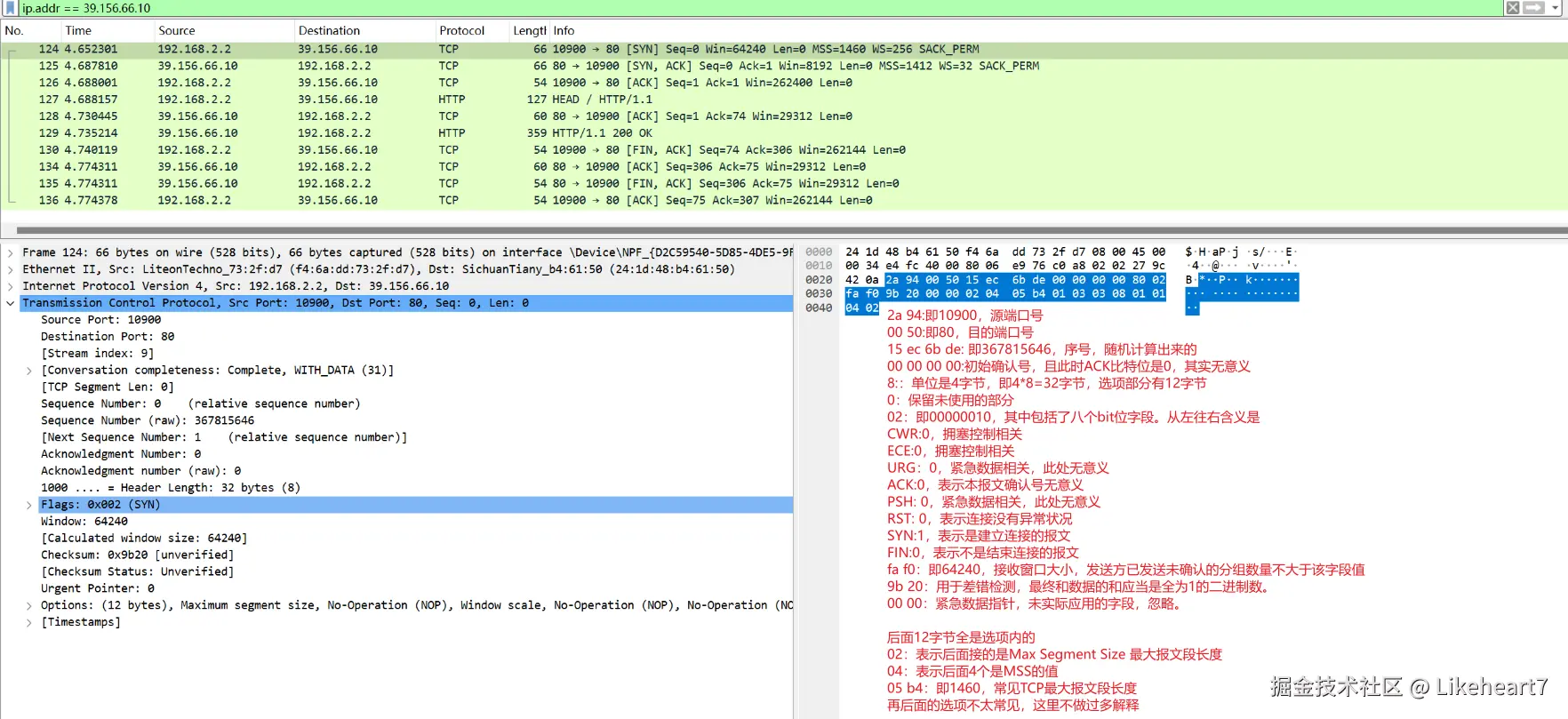
Task: Click hex dump offset row 0000
Action: pos(819,252)
